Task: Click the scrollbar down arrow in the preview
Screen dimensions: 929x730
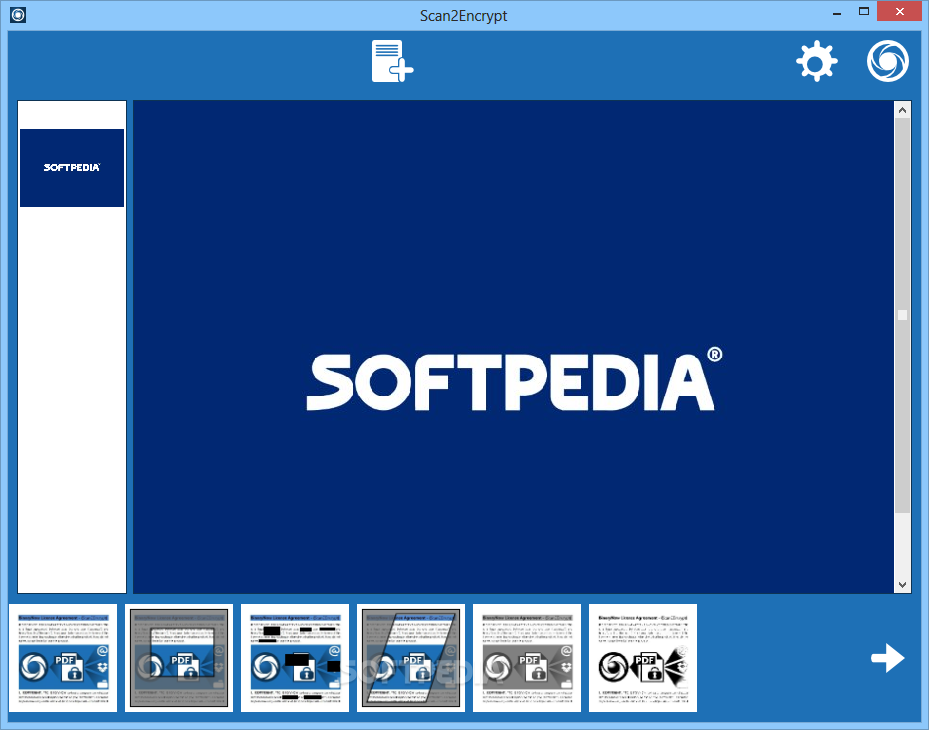Action: pos(902,584)
